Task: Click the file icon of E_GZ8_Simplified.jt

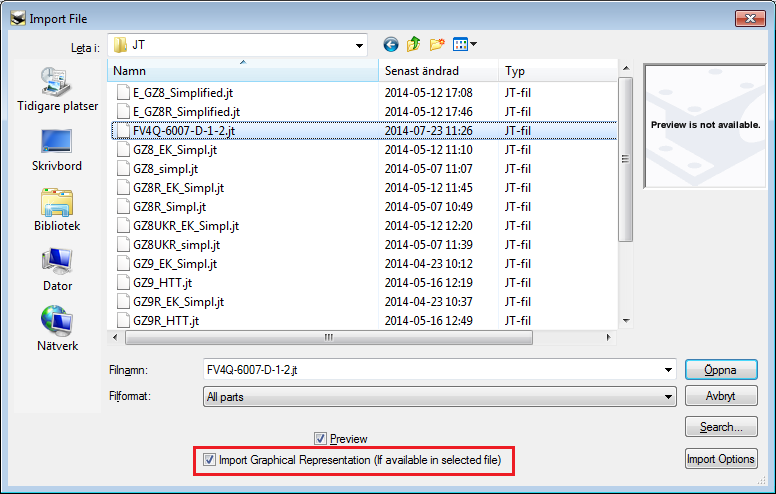Action: tap(123, 93)
